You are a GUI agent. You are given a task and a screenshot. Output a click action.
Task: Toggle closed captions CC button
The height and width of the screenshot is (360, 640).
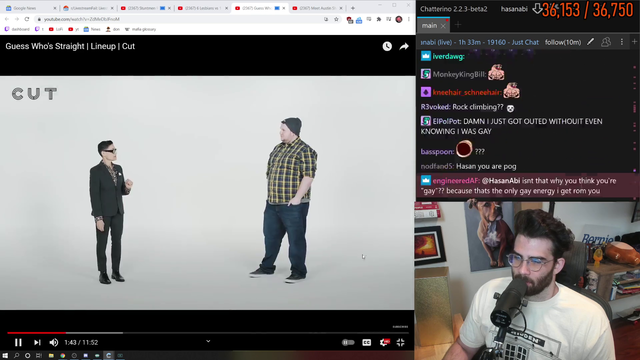pos(367,342)
